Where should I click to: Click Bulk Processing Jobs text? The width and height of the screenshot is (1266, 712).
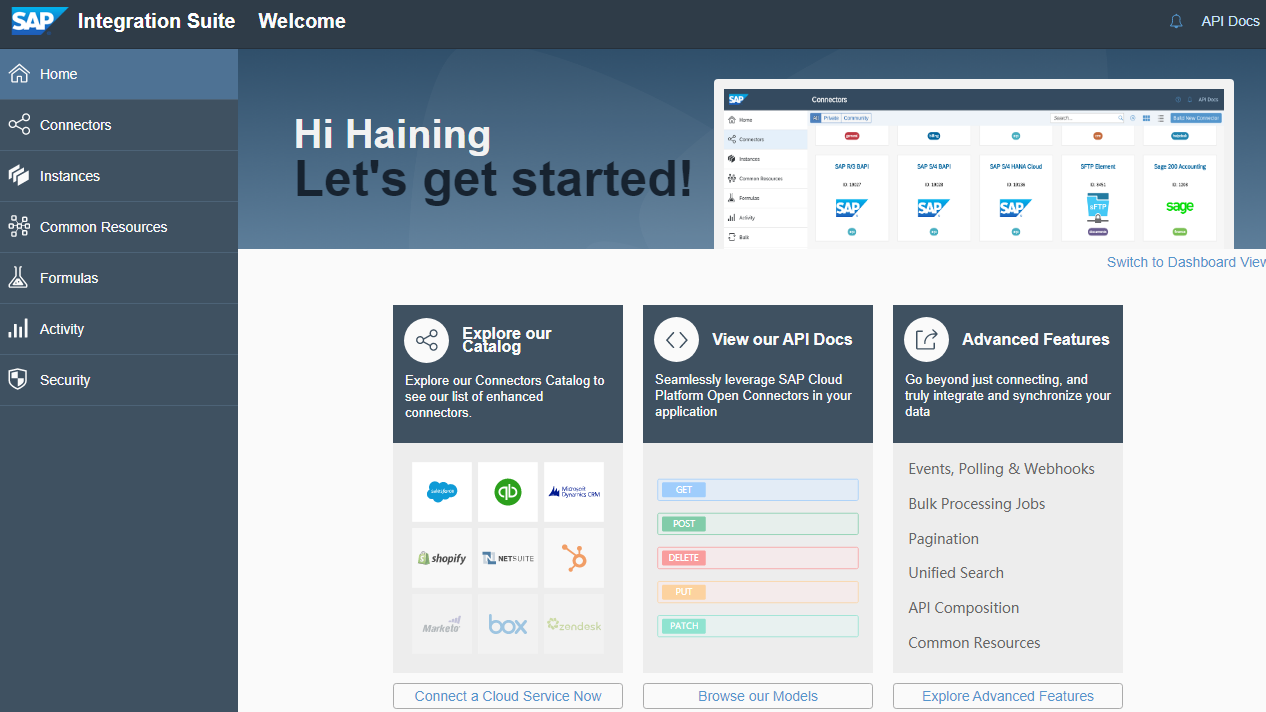[x=977, y=504]
